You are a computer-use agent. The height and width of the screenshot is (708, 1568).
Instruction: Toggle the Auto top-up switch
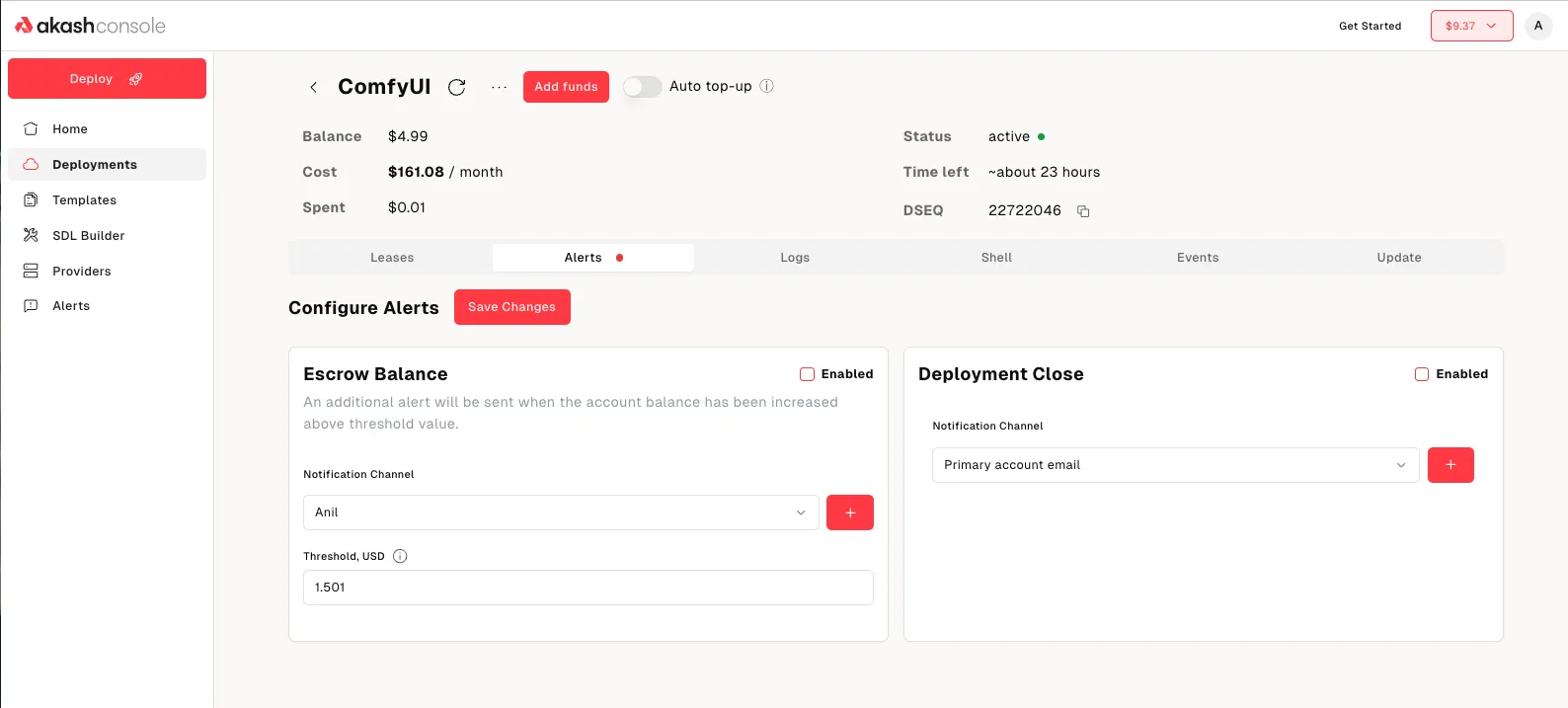(x=642, y=87)
